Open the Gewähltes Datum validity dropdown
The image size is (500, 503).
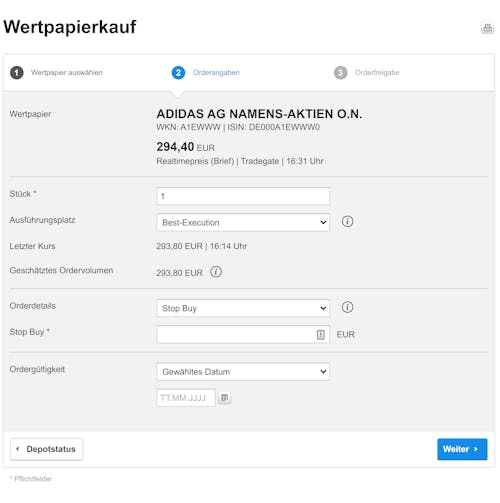243,372
